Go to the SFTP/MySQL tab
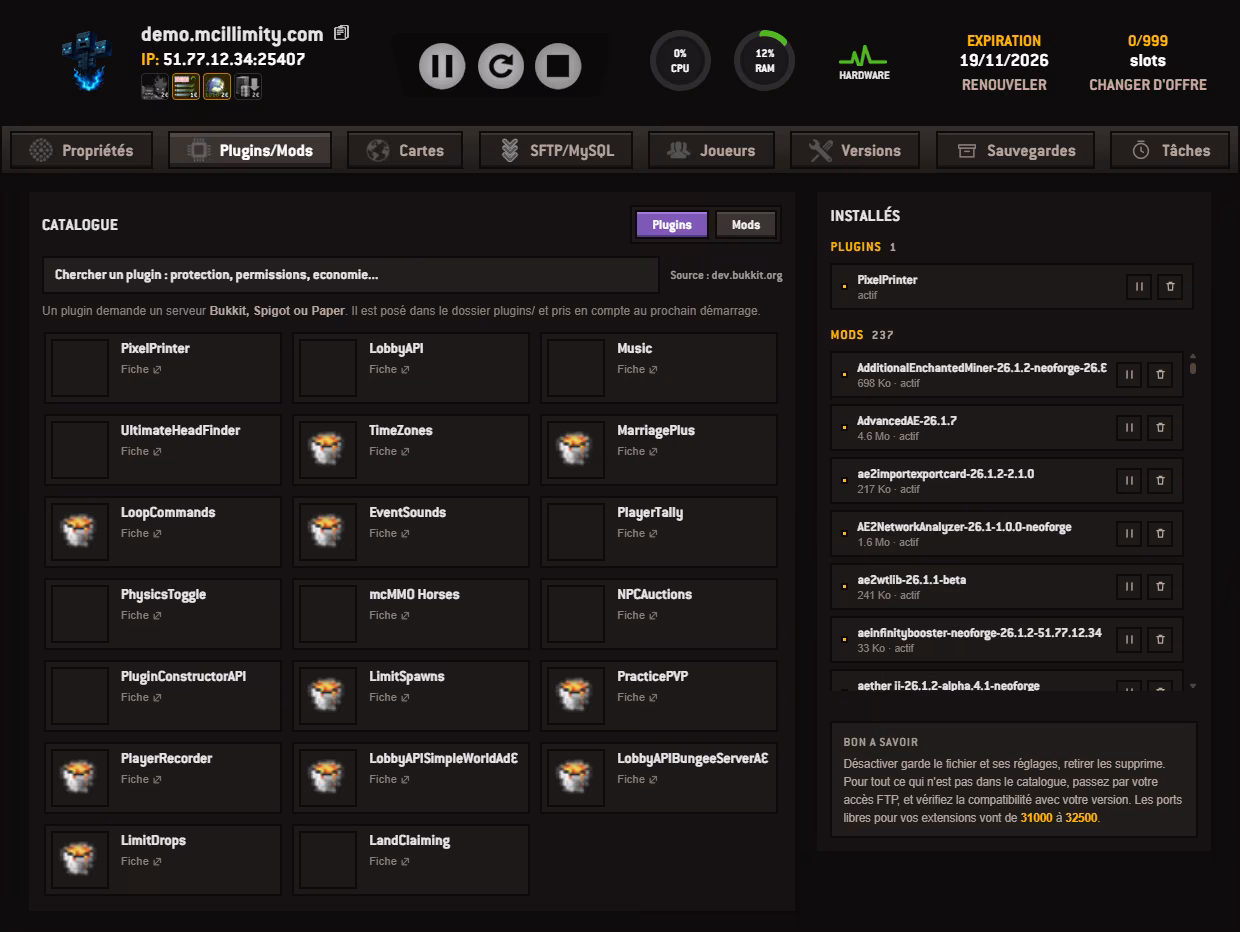Viewport: 1240px width, 932px height. (x=555, y=151)
